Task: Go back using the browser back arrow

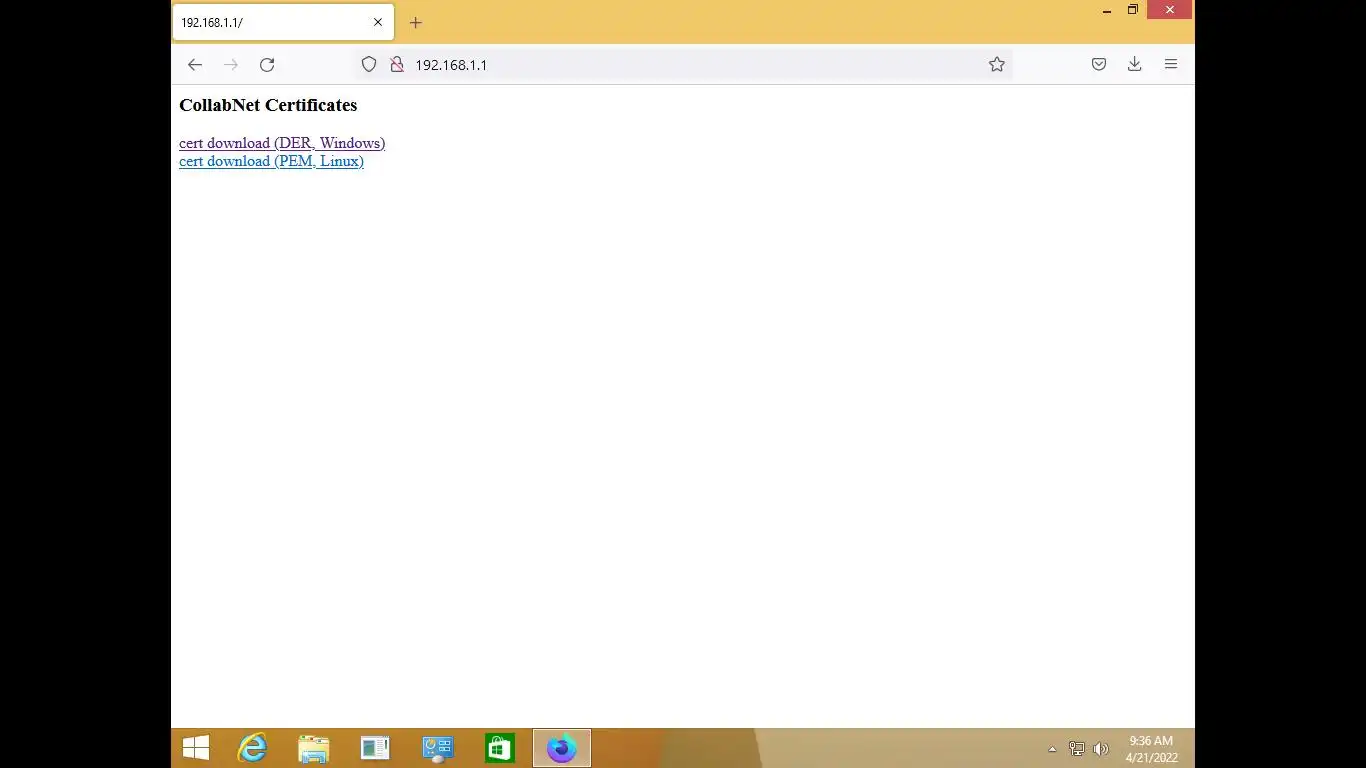Action: (x=195, y=64)
